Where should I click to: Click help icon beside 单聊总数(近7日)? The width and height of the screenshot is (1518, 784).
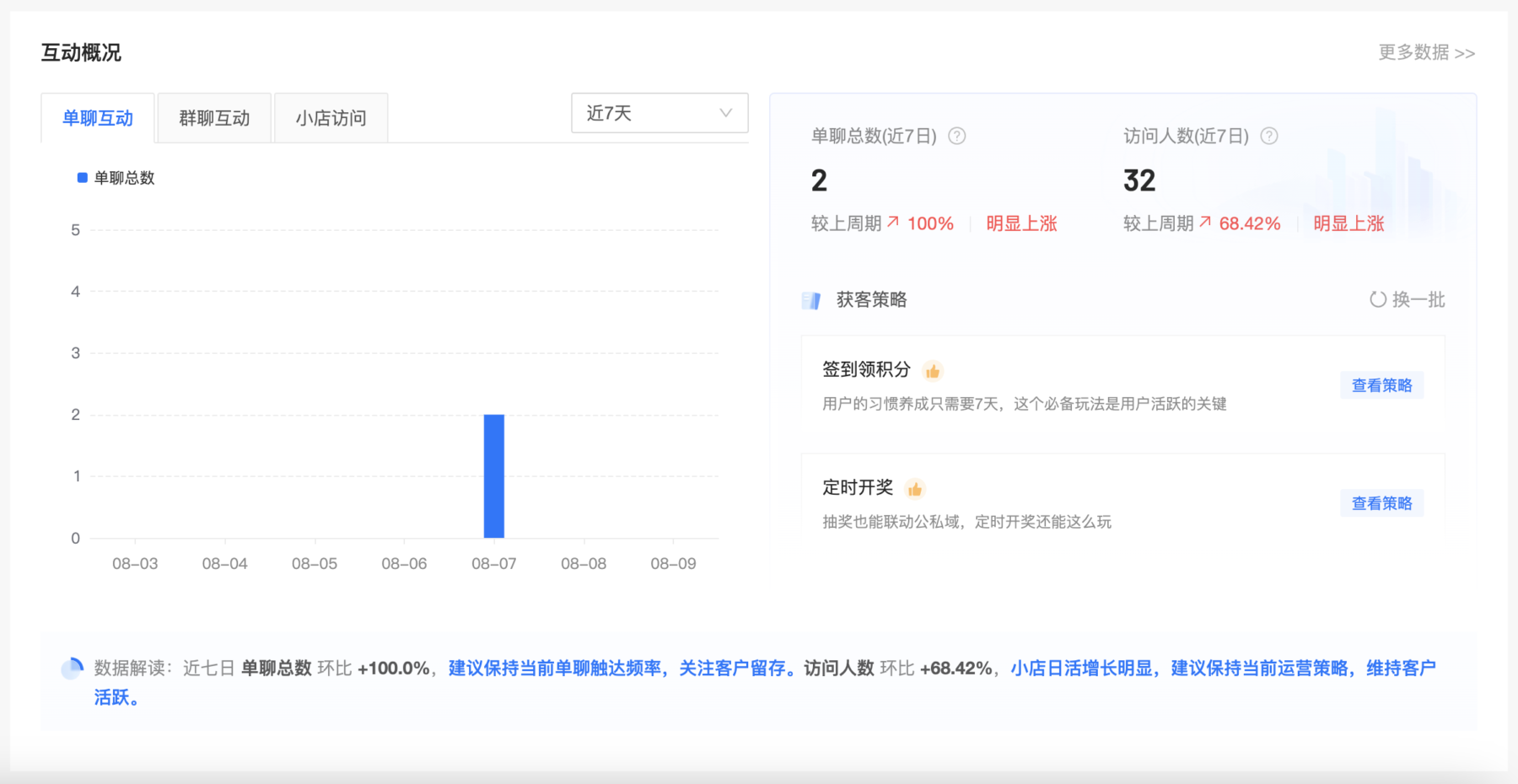[956, 136]
